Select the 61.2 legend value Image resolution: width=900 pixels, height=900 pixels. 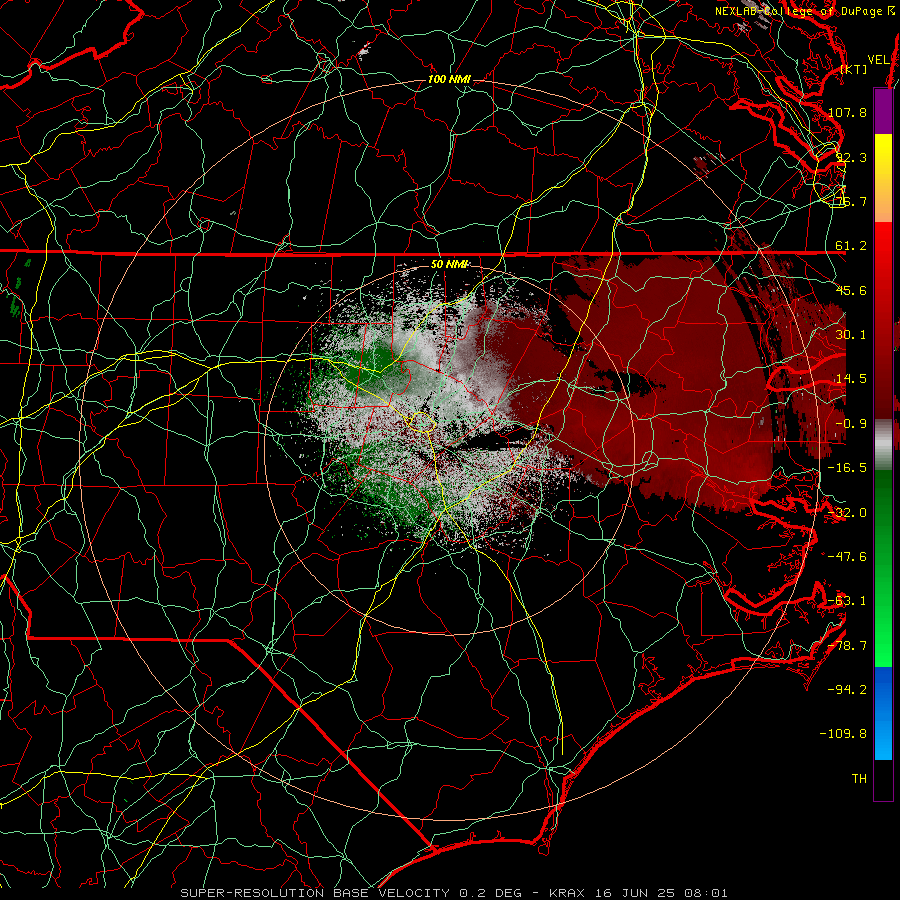click(x=851, y=246)
